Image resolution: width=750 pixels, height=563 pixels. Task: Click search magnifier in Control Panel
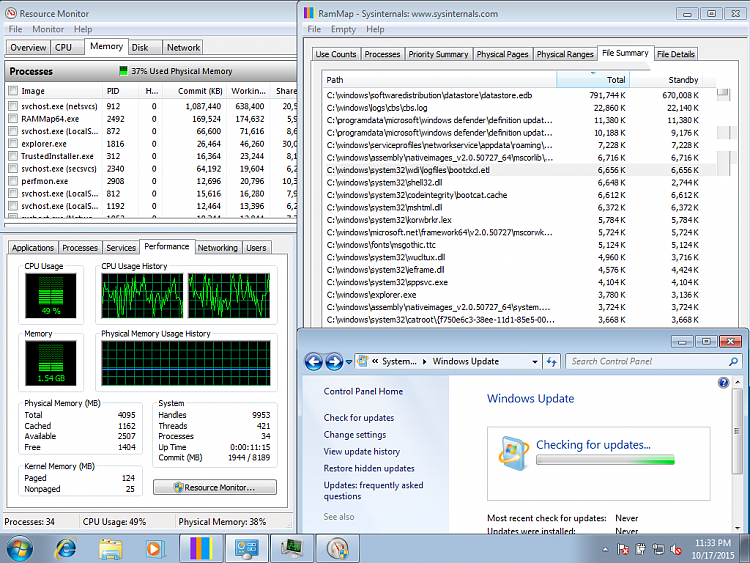click(x=733, y=362)
